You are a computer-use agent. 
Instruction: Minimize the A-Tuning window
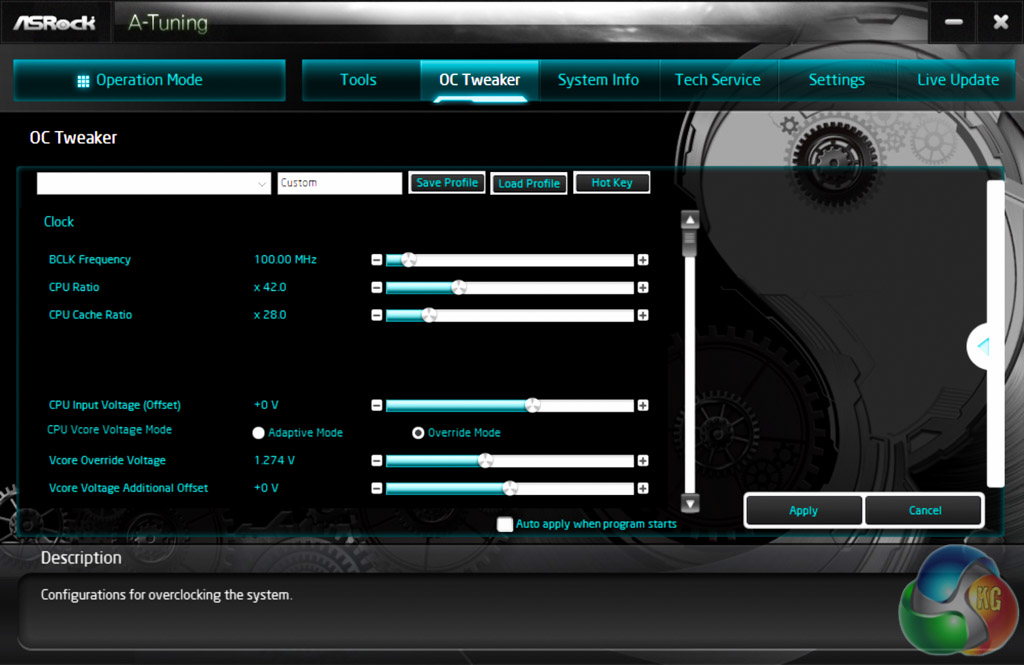(x=953, y=22)
